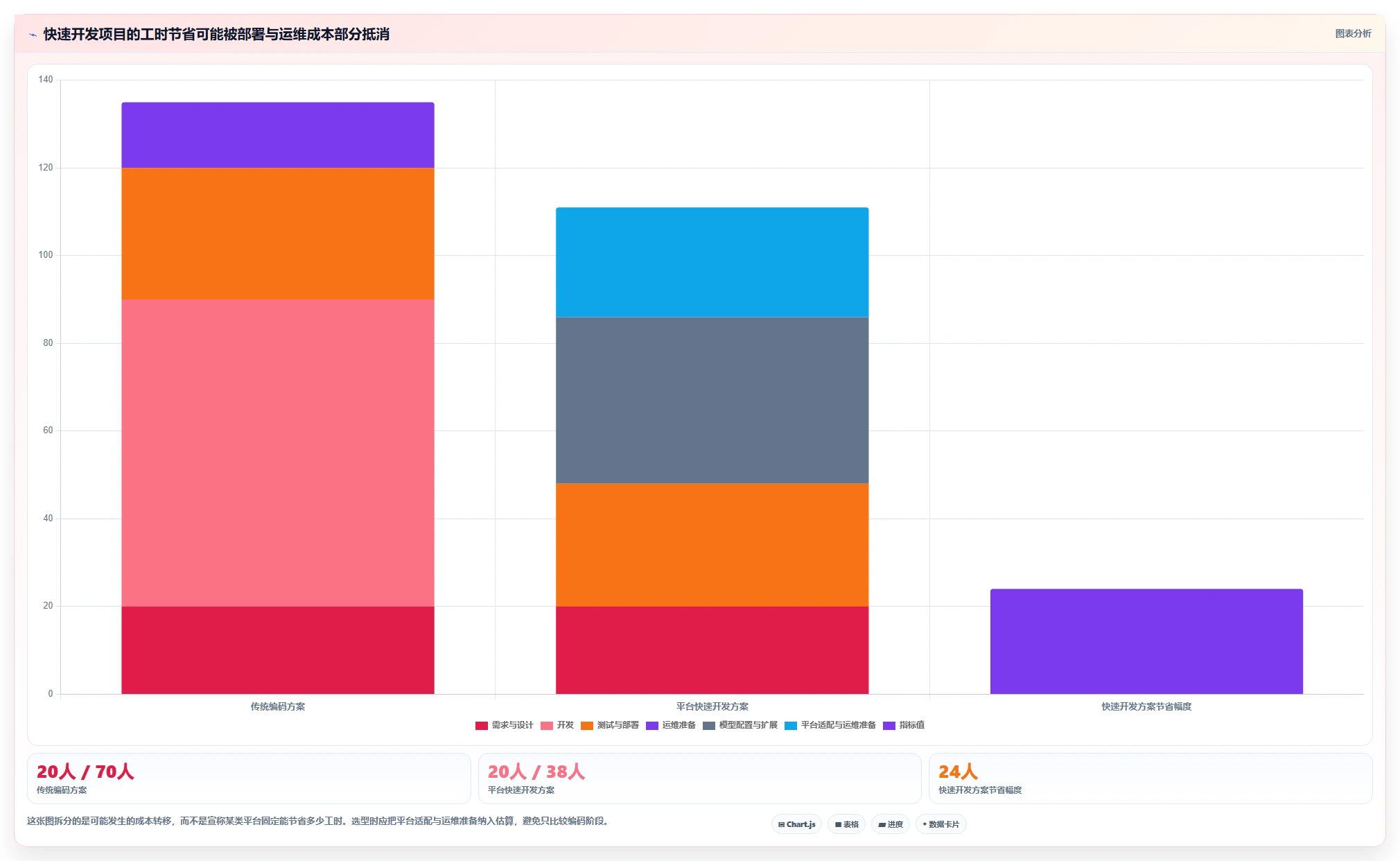Screen dimensions: 1400x861
Task: Click the purple 运维准备 segment of 传统编码方案 bar
Action: pos(278,135)
